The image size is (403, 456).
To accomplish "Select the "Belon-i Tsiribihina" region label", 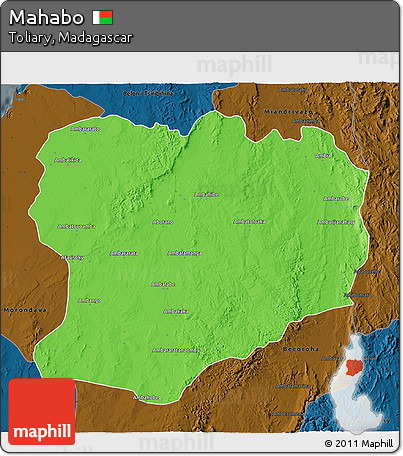I will tap(148, 93).
